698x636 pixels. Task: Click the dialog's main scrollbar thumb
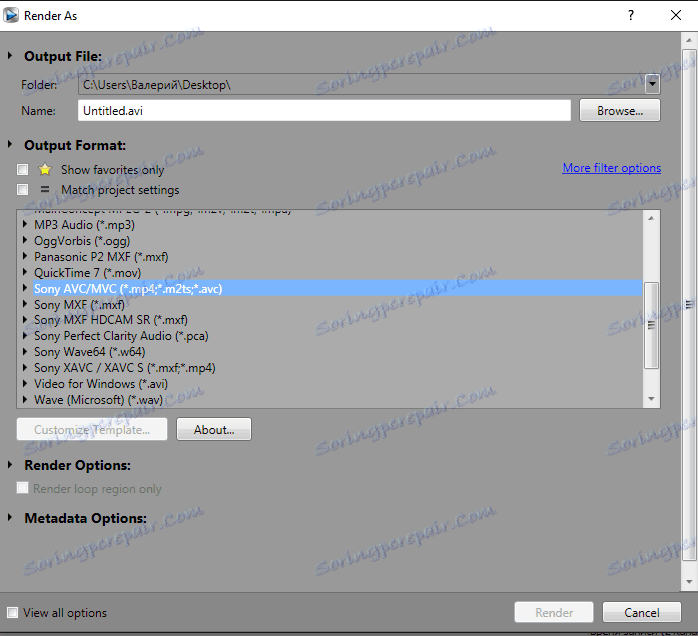click(689, 305)
